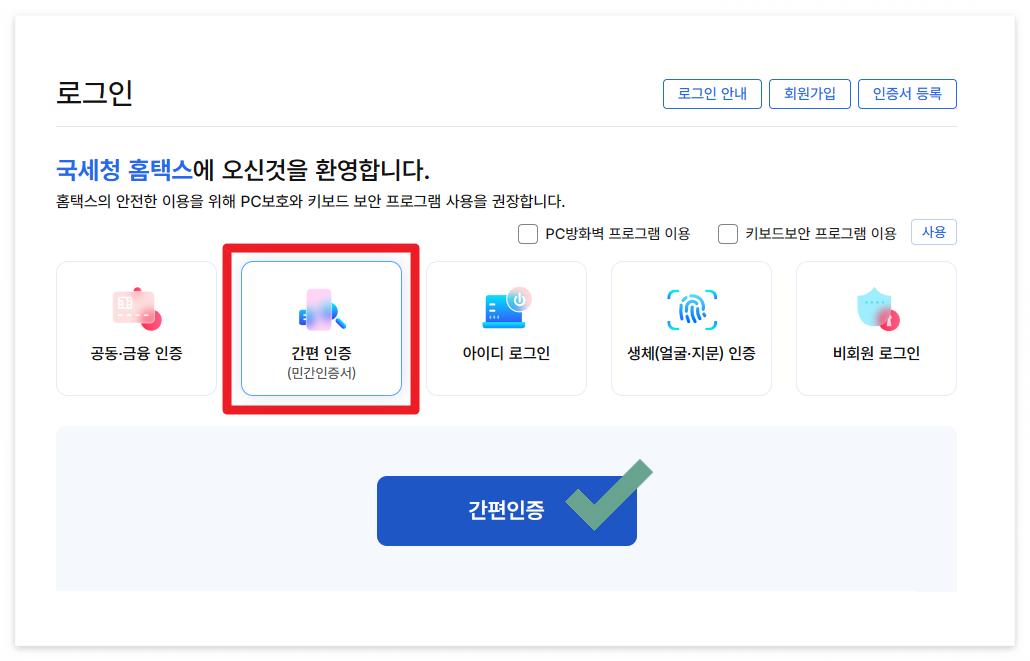Select the 아이디 로그인 laptop icon
The width and height of the screenshot is (1030, 661).
pos(506,305)
